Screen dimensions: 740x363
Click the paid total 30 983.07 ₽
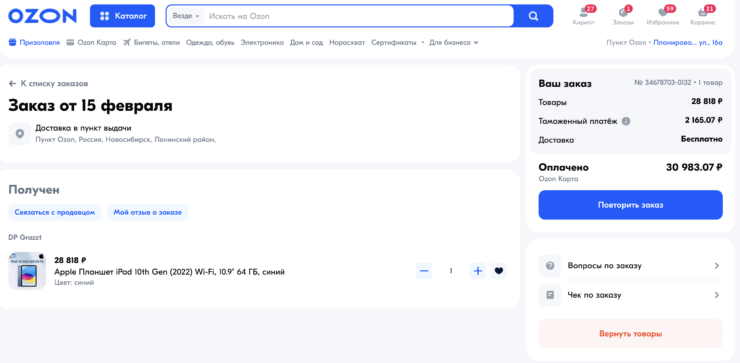pyautogui.click(x=694, y=167)
